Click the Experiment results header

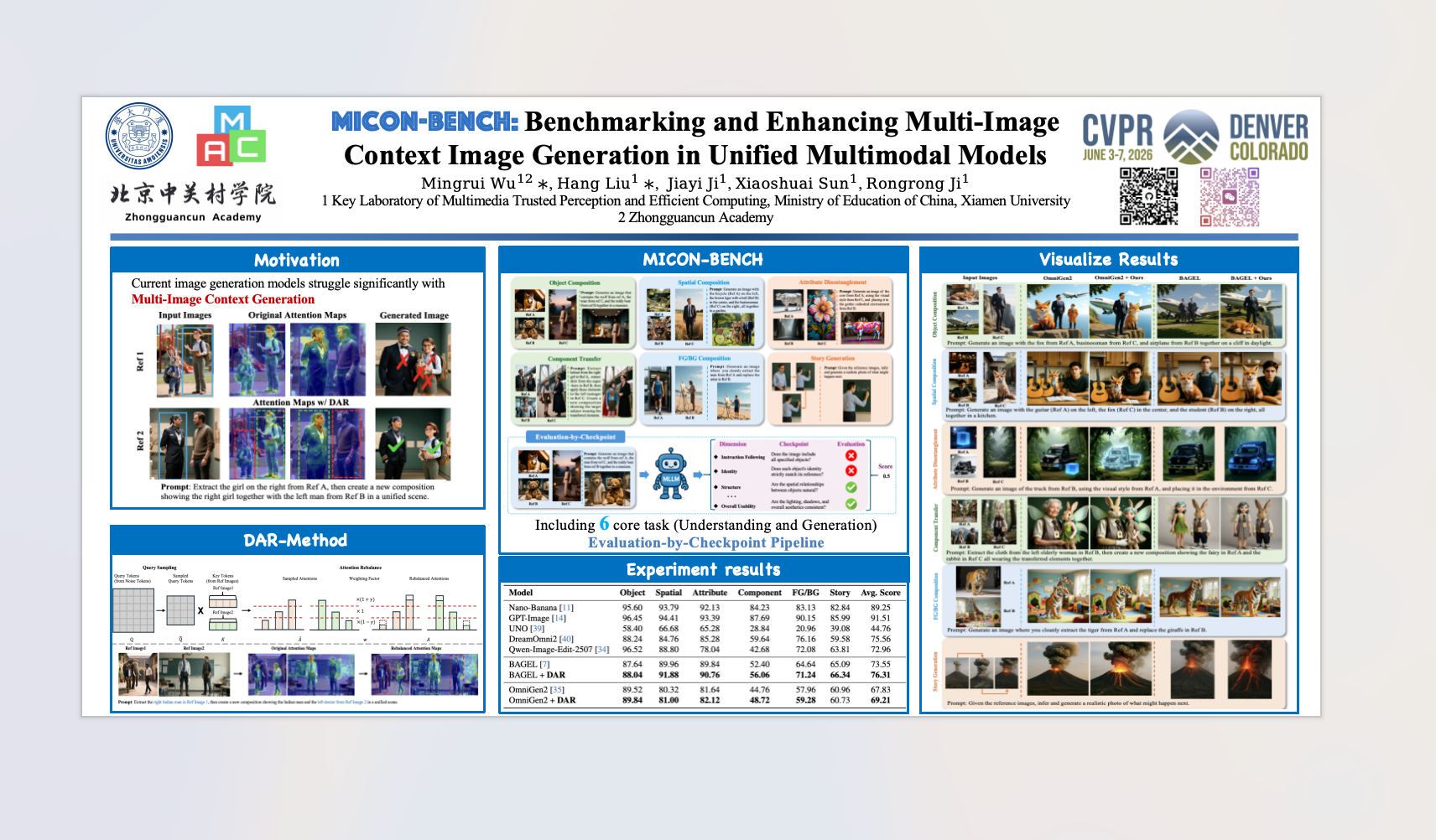(x=703, y=570)
